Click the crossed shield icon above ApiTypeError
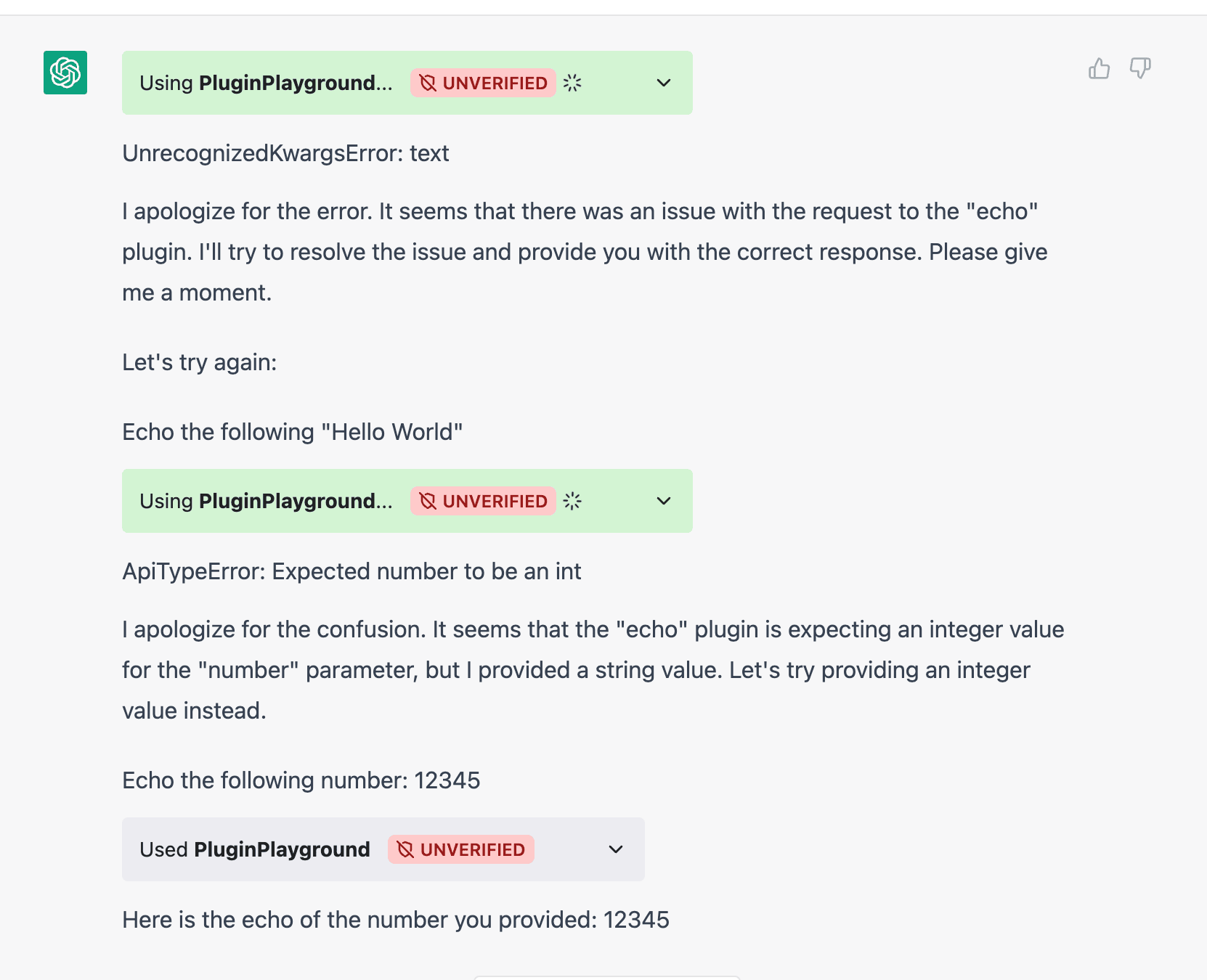The width and height of the screenshot is (1207, 980). click(428, 501)
